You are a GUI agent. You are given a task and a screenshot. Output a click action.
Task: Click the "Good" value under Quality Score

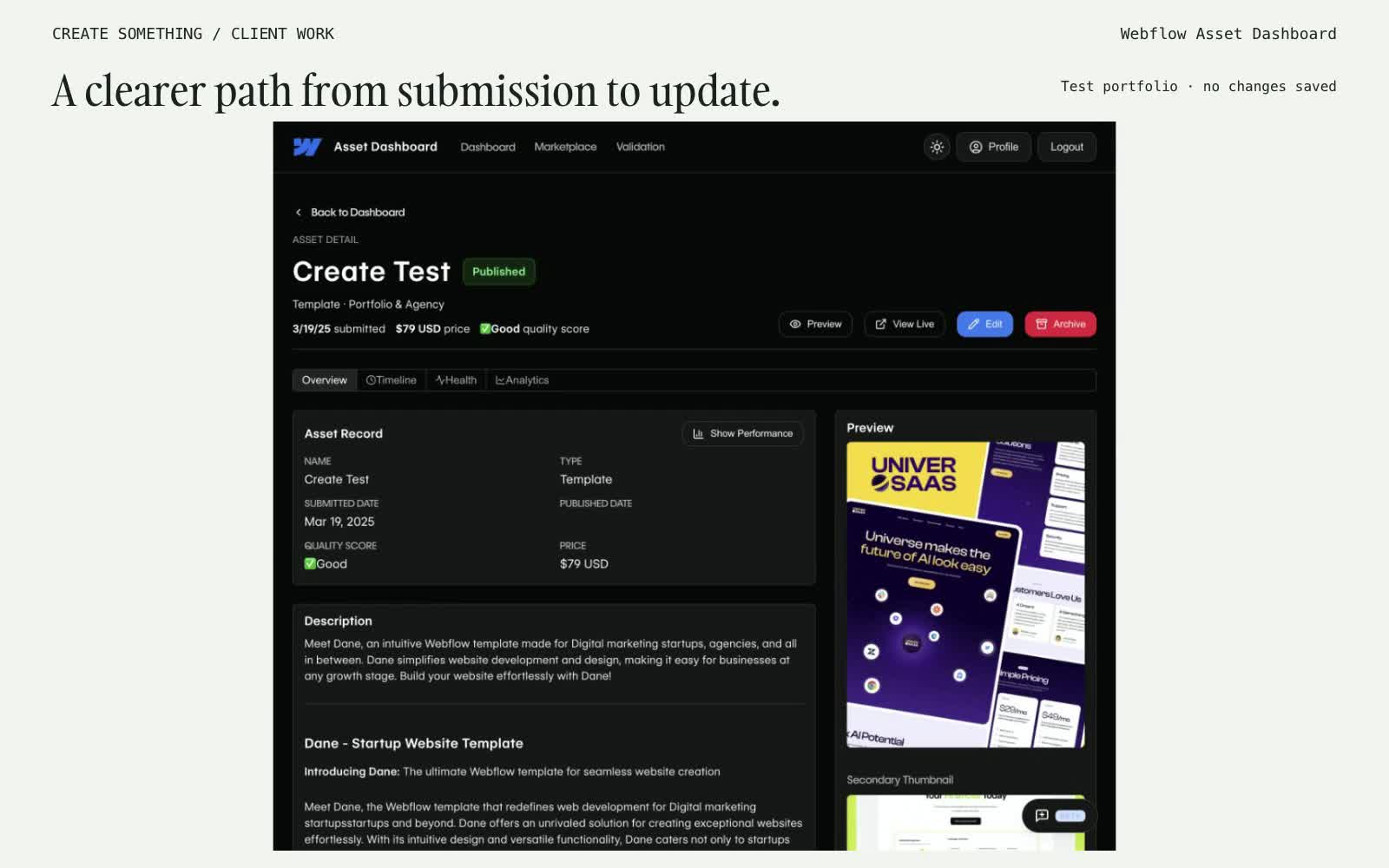coord(326,564)
